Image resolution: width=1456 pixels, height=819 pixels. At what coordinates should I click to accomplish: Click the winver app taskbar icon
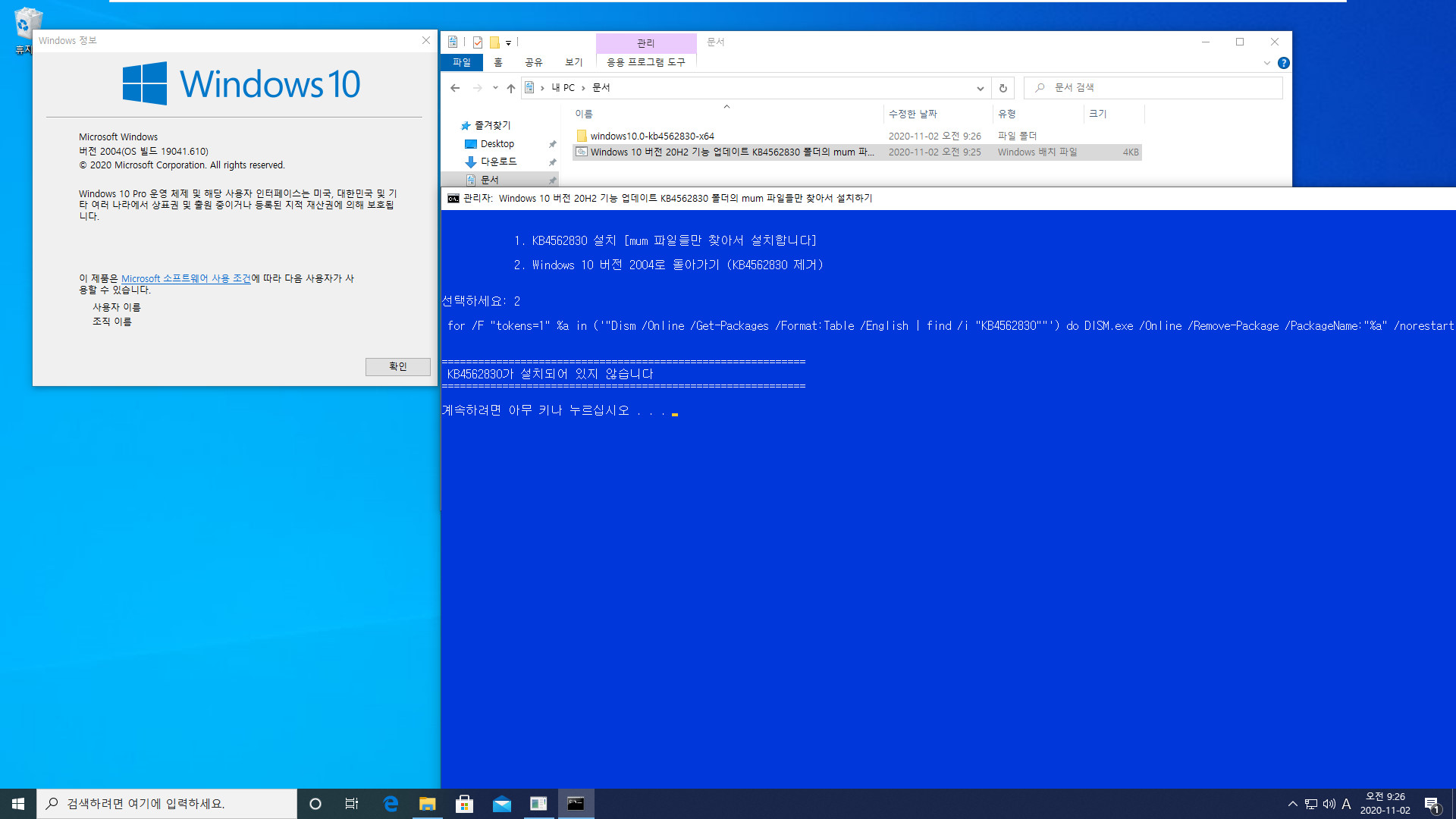pos(538,804)
